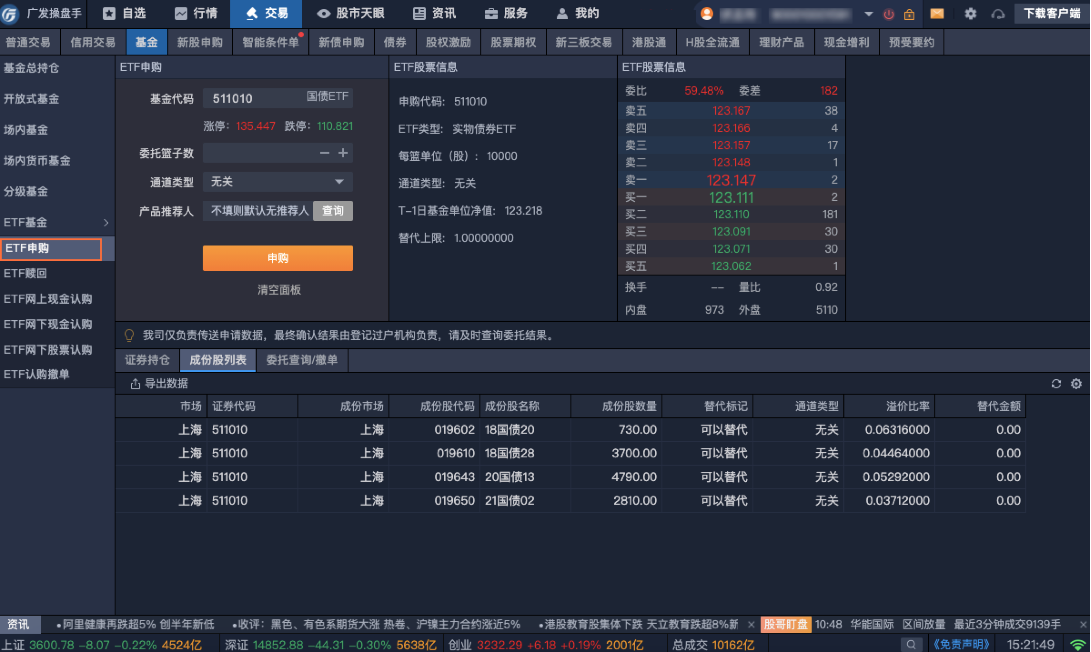The width and height of the screenshot is (1091, 652).
Task: Open the envelope messages icon
Action: 937,14
